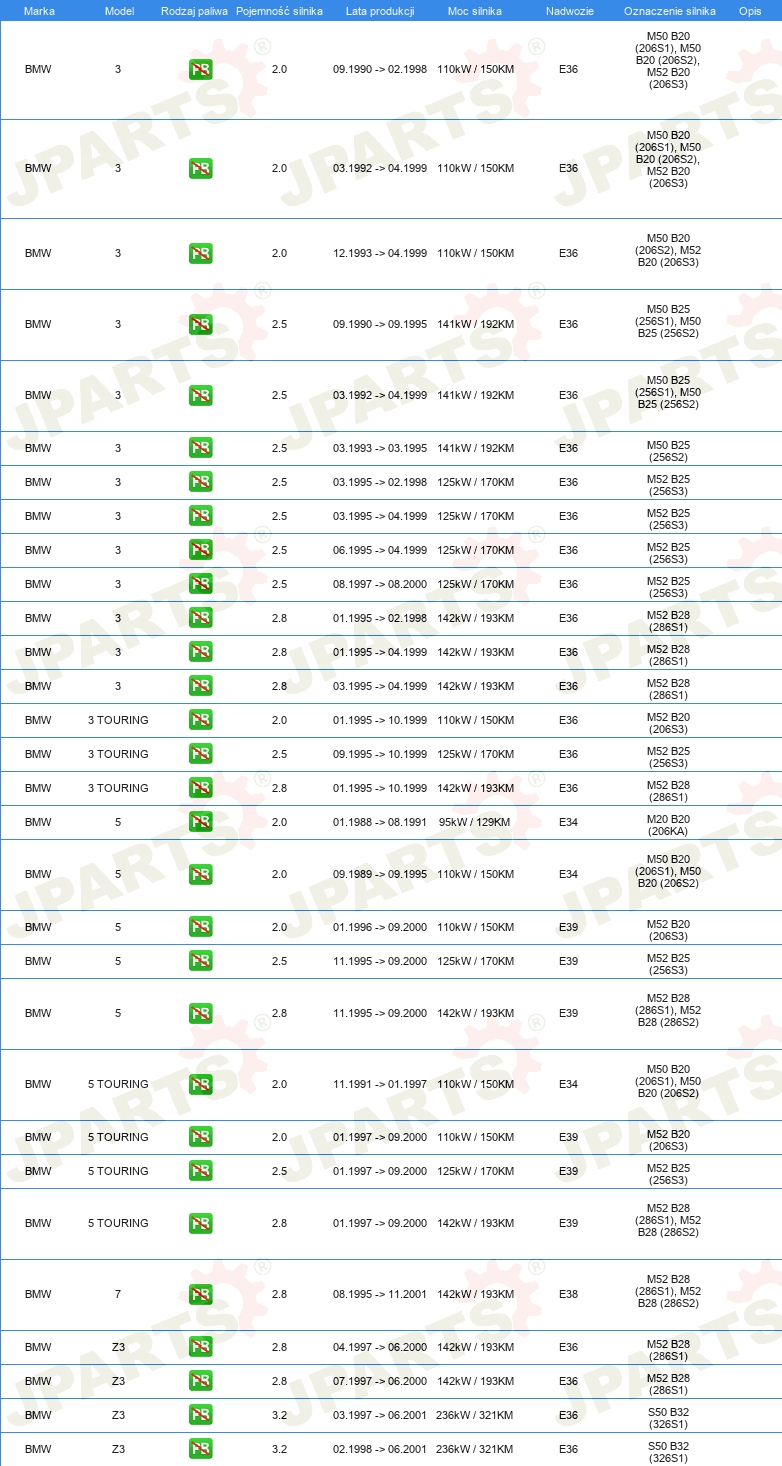
Task: Click the E38 body code cell
Action: [x=568, y=1294]
